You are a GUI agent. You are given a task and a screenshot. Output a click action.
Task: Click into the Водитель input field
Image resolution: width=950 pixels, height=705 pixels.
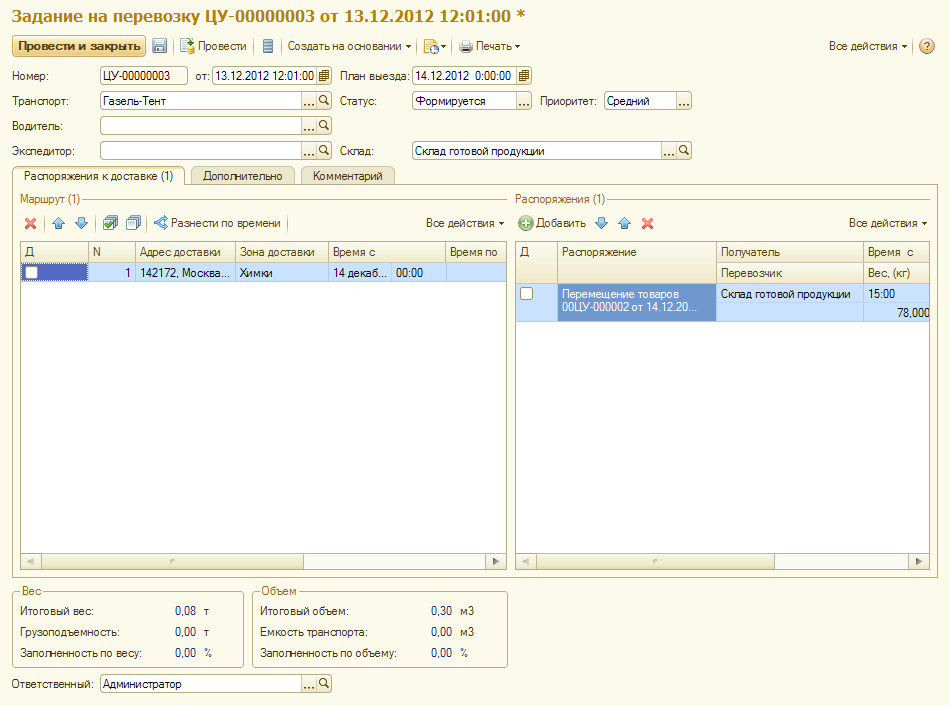[200, 126]
